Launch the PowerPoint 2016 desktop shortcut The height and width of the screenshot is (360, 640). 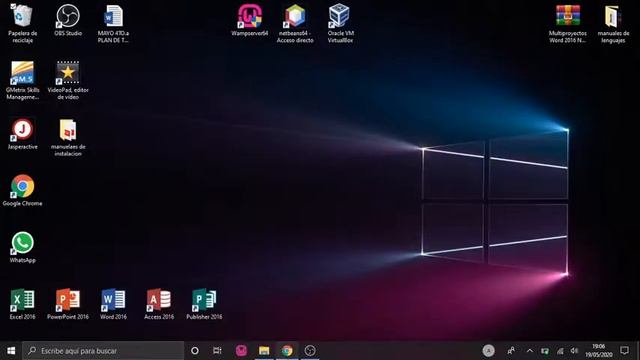[68, 304]
